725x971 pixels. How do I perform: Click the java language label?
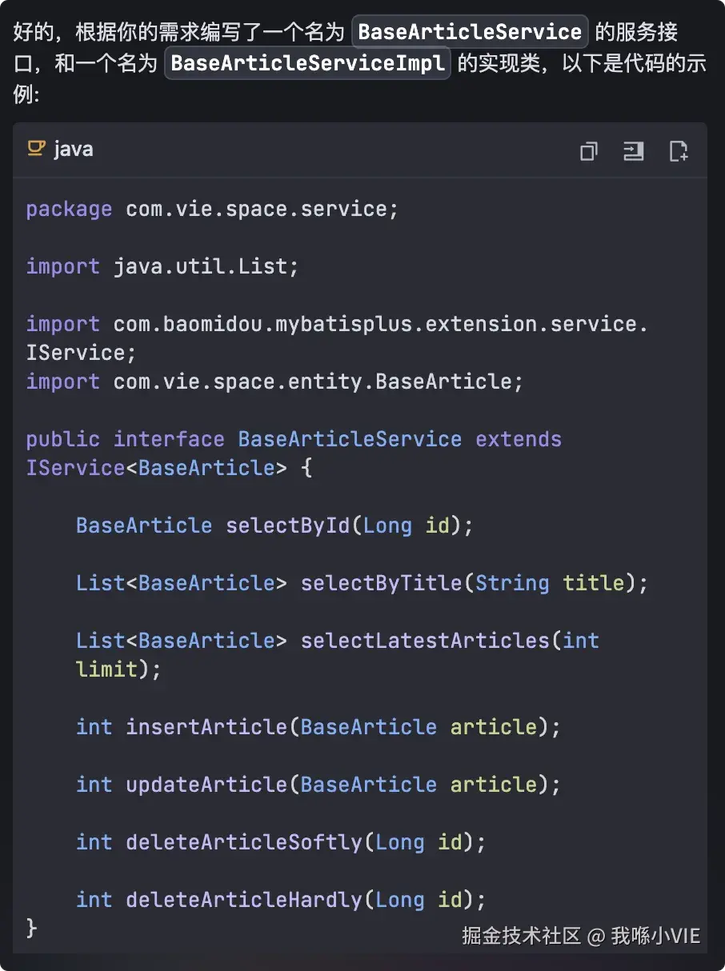(x=73, y=149)
